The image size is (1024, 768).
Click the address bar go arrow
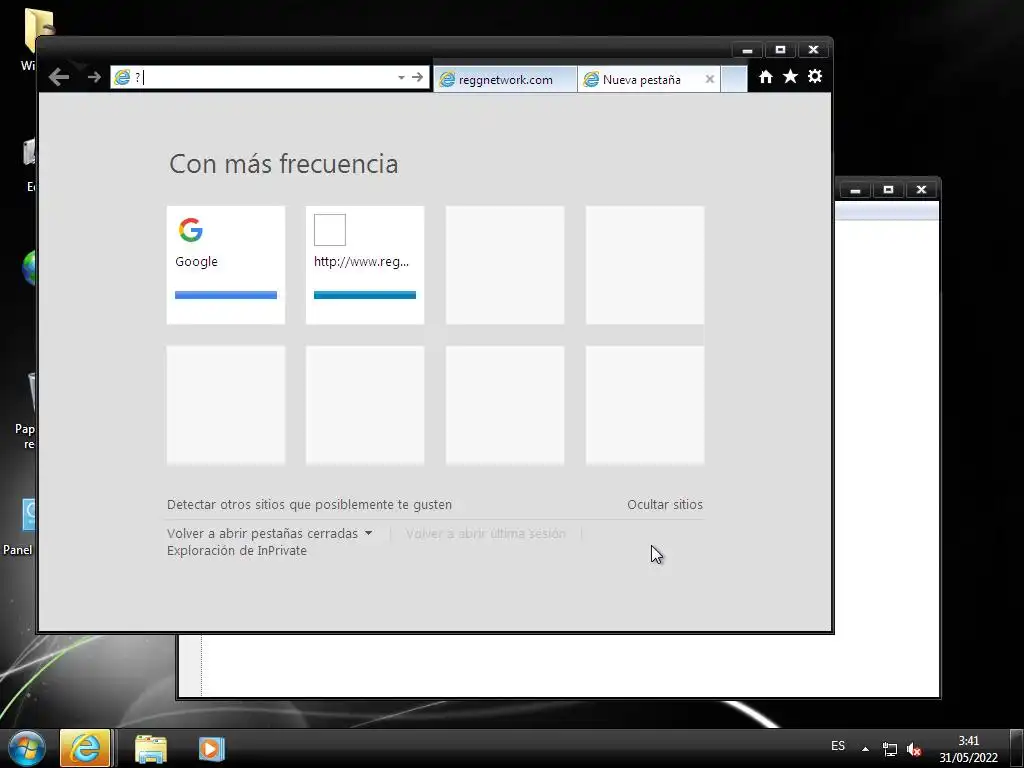coord(418,77)
